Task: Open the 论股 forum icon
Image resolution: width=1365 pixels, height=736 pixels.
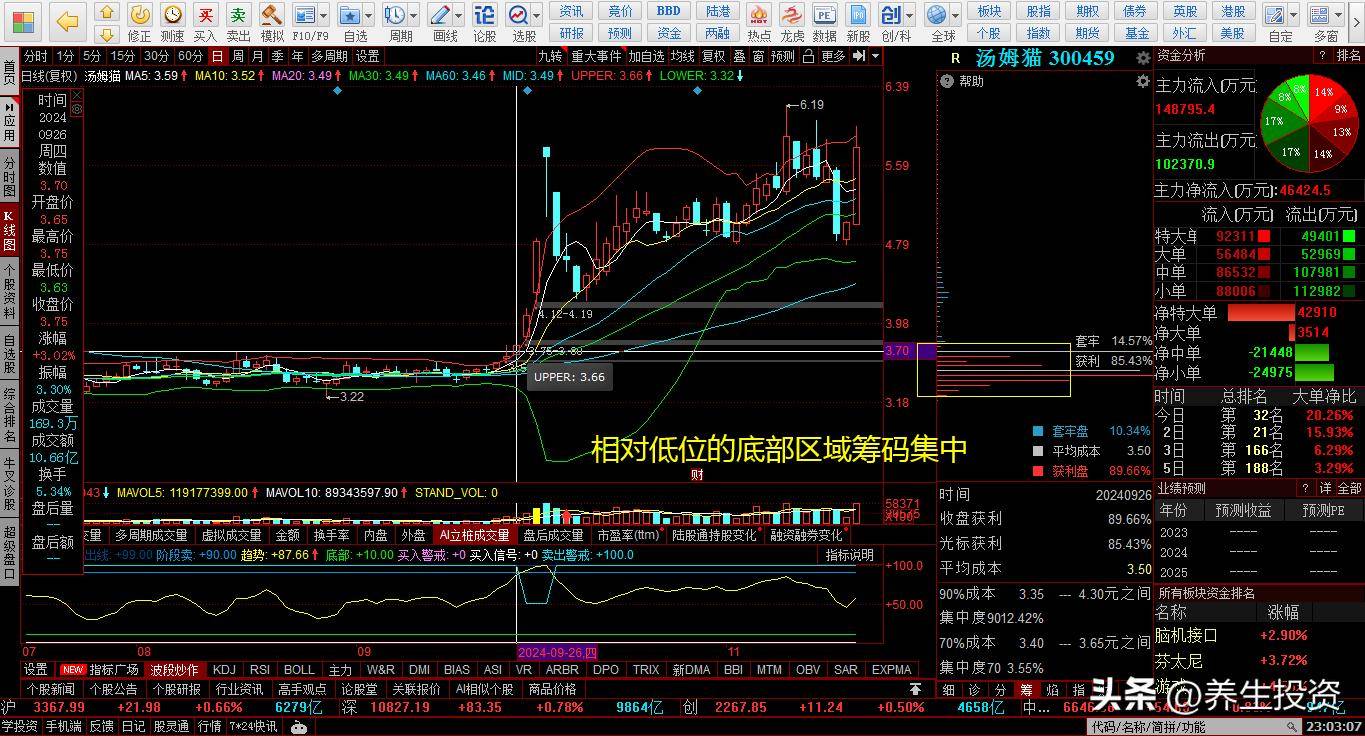Action: [x=485, y=15]
